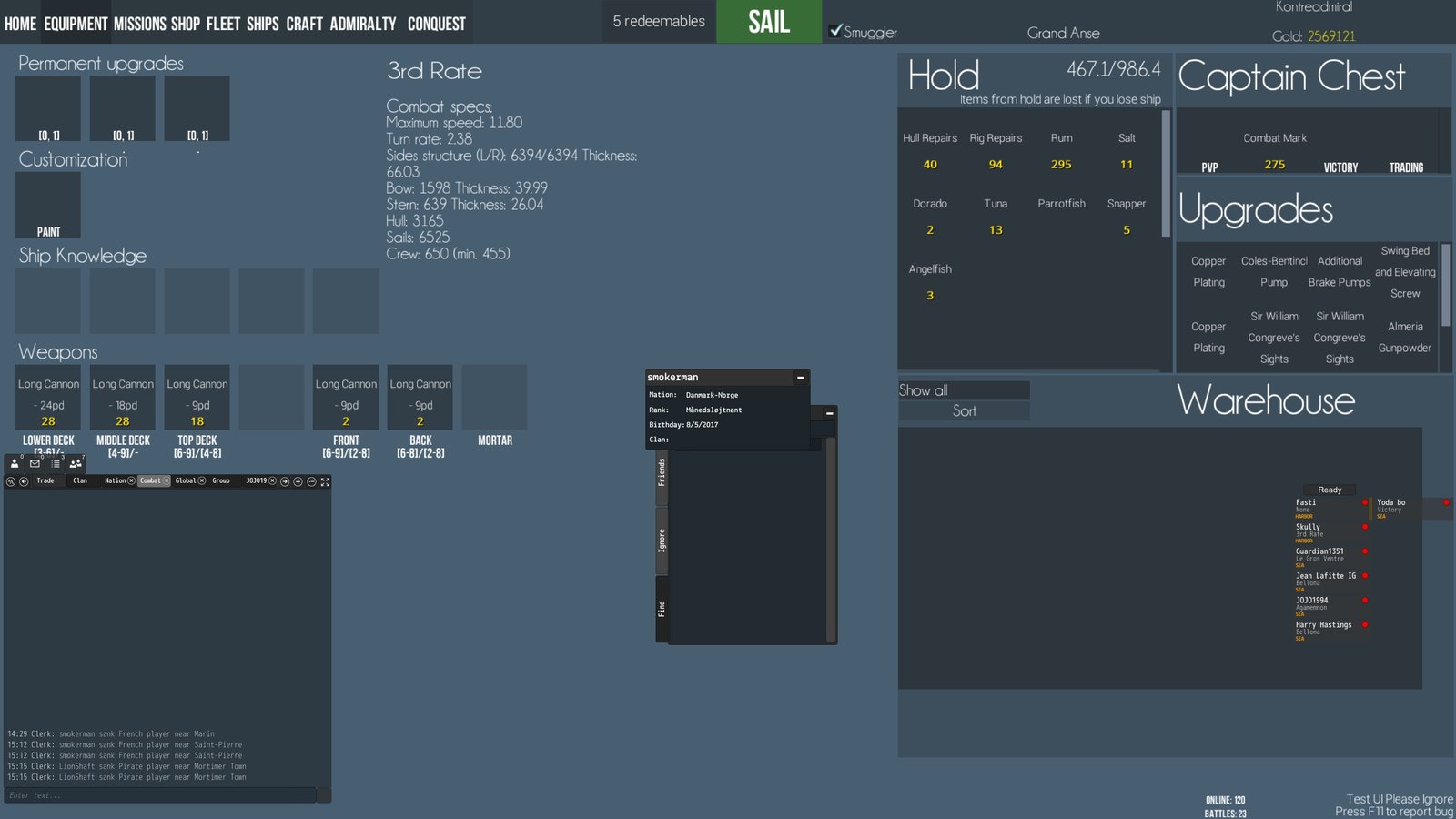Click the Sort warehouse button
This screenshot has height=819, width=1456.
[x=964, y=411]
